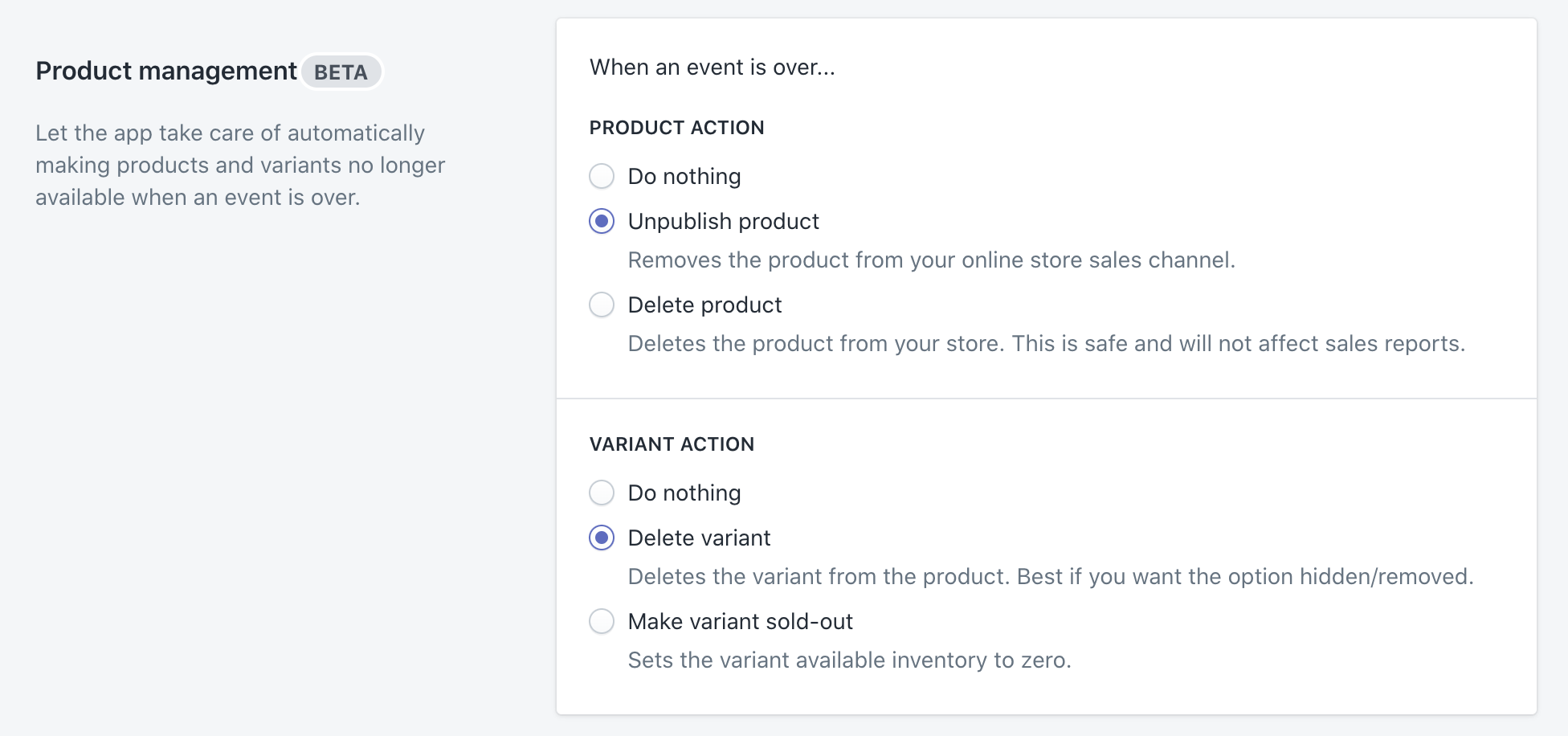This screenshot has width=1568, height=736.
Task: Click the 'Product management' section heading
Action: pyautogui.click(x=166, y=71)
